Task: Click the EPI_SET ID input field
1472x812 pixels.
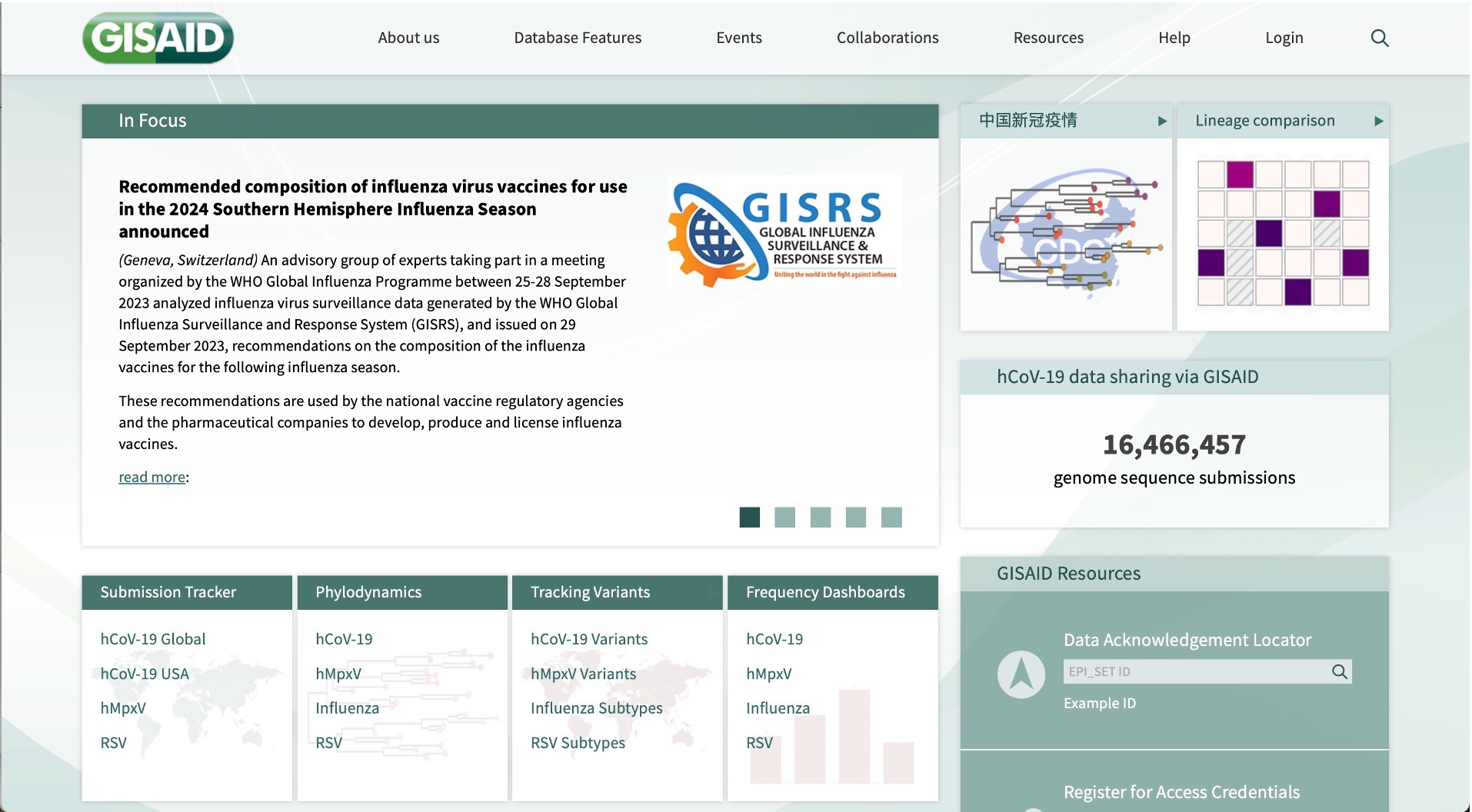Action: [x=1195, y=672]
